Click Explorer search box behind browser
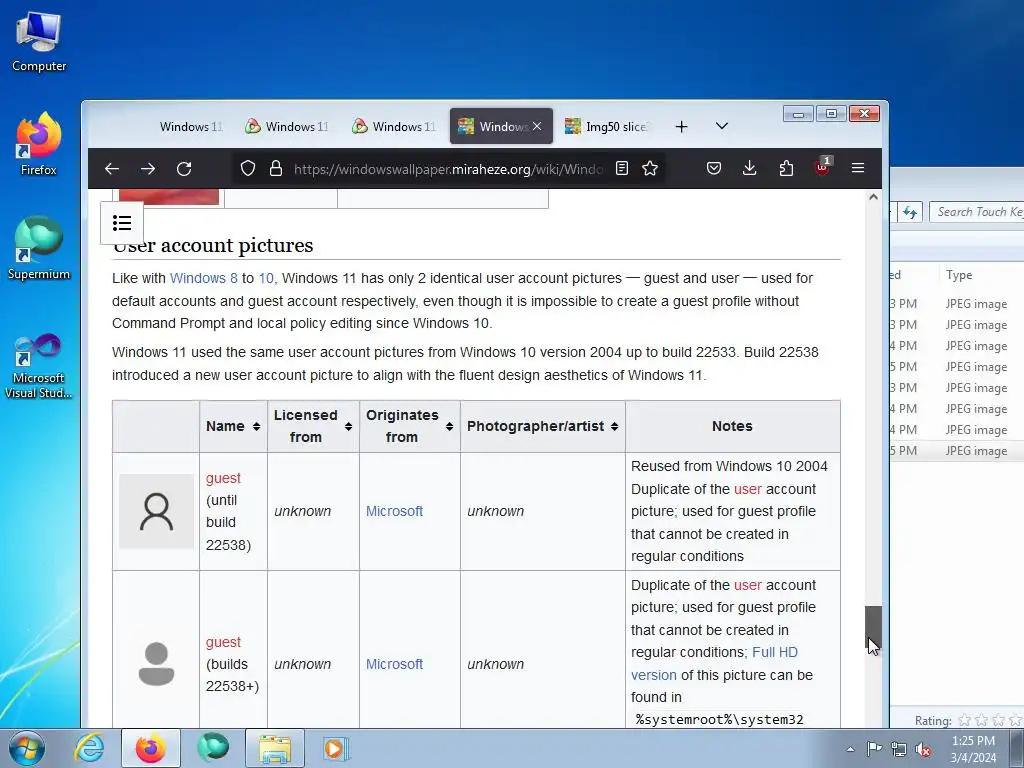Screen dimensions: 1024x768 point(976,212)
